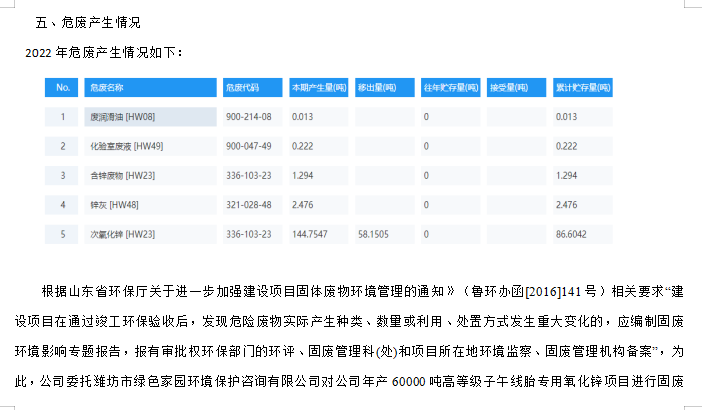Image resolution: width=718 pixels, height=410 pixels.
Task: Click the 接受量(吨) column header
Action: [508, 88]
